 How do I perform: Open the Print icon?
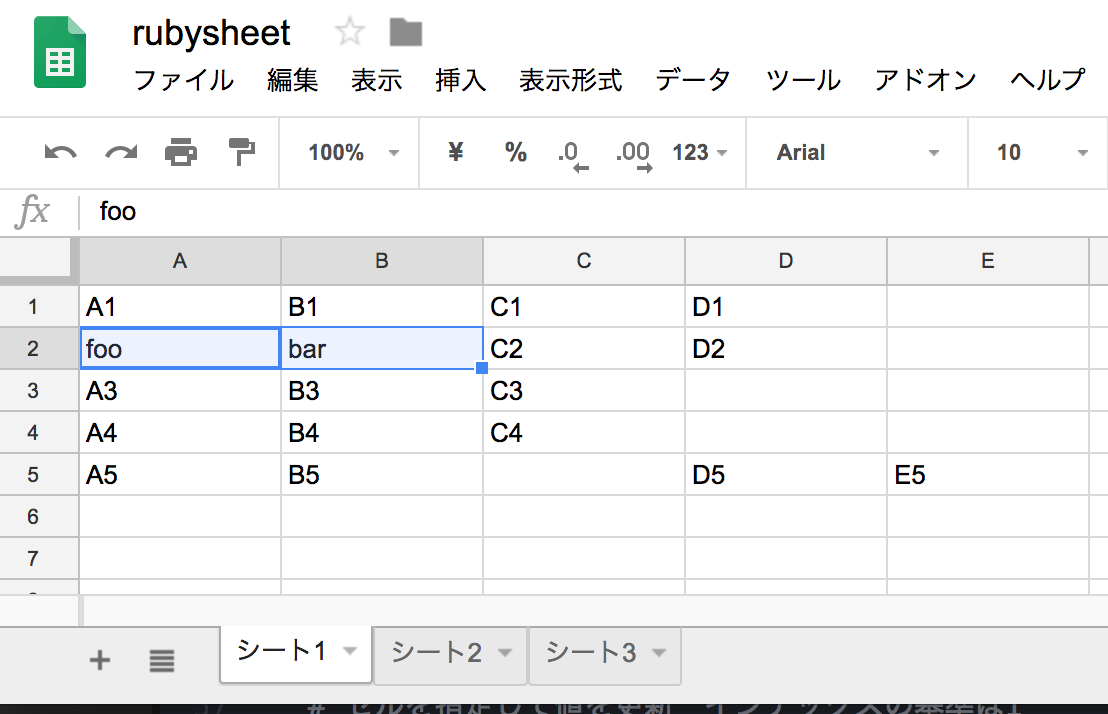[180, 152]
